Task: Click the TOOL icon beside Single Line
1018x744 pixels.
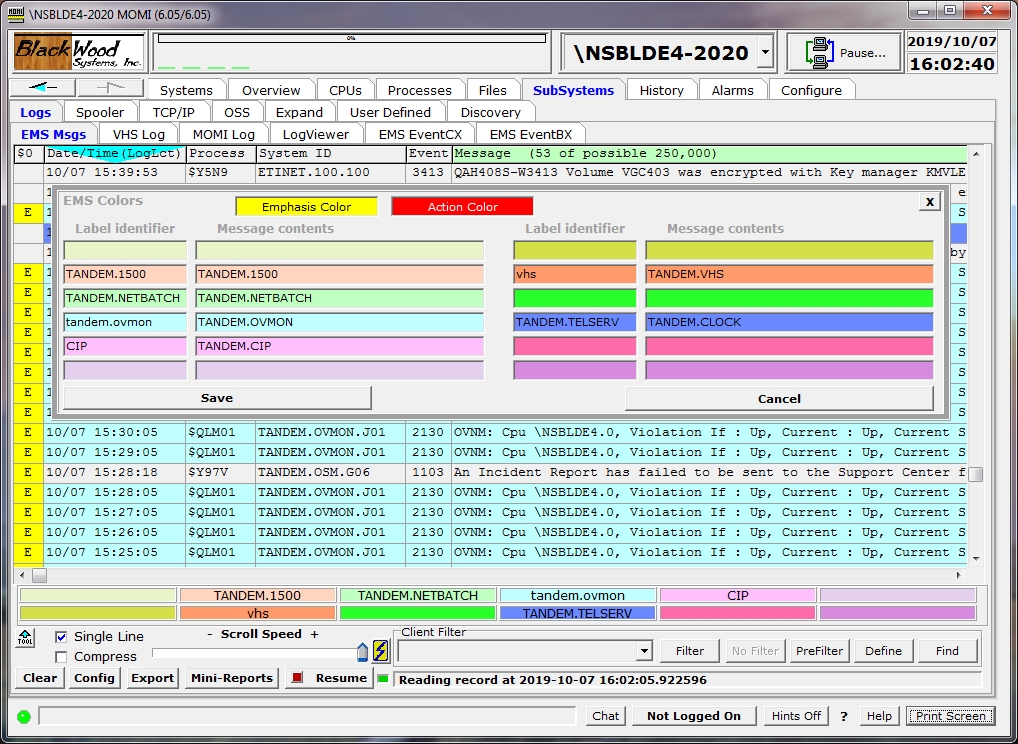Action: [25, 637]
